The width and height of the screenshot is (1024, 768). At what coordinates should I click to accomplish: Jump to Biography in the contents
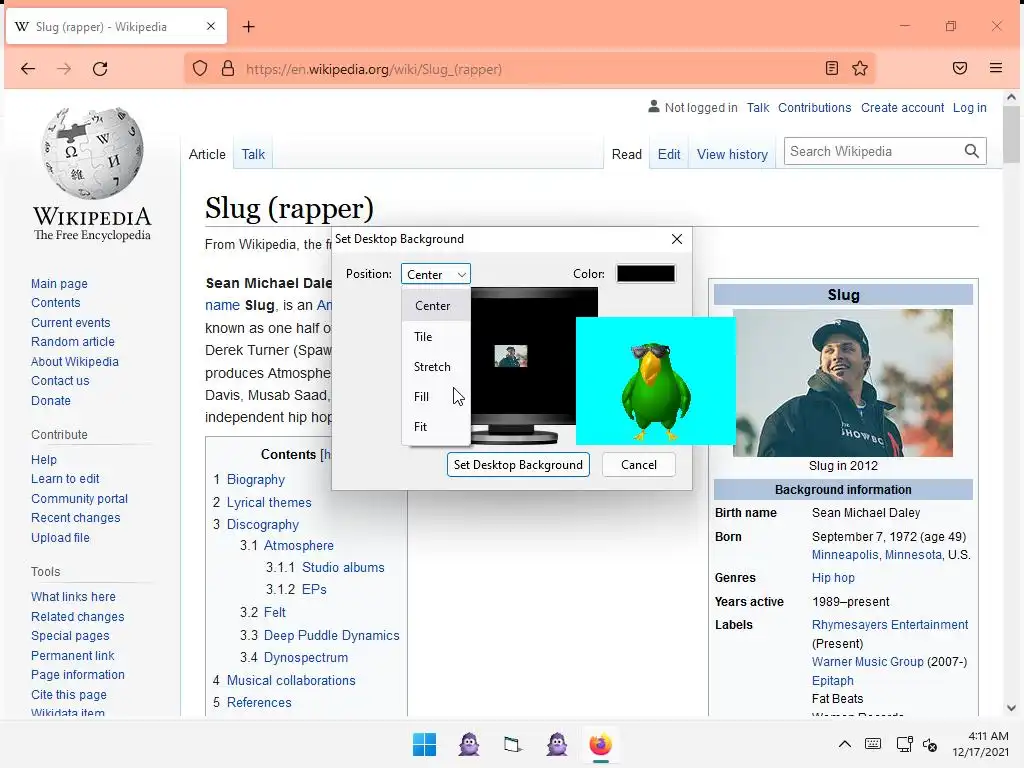255,479
